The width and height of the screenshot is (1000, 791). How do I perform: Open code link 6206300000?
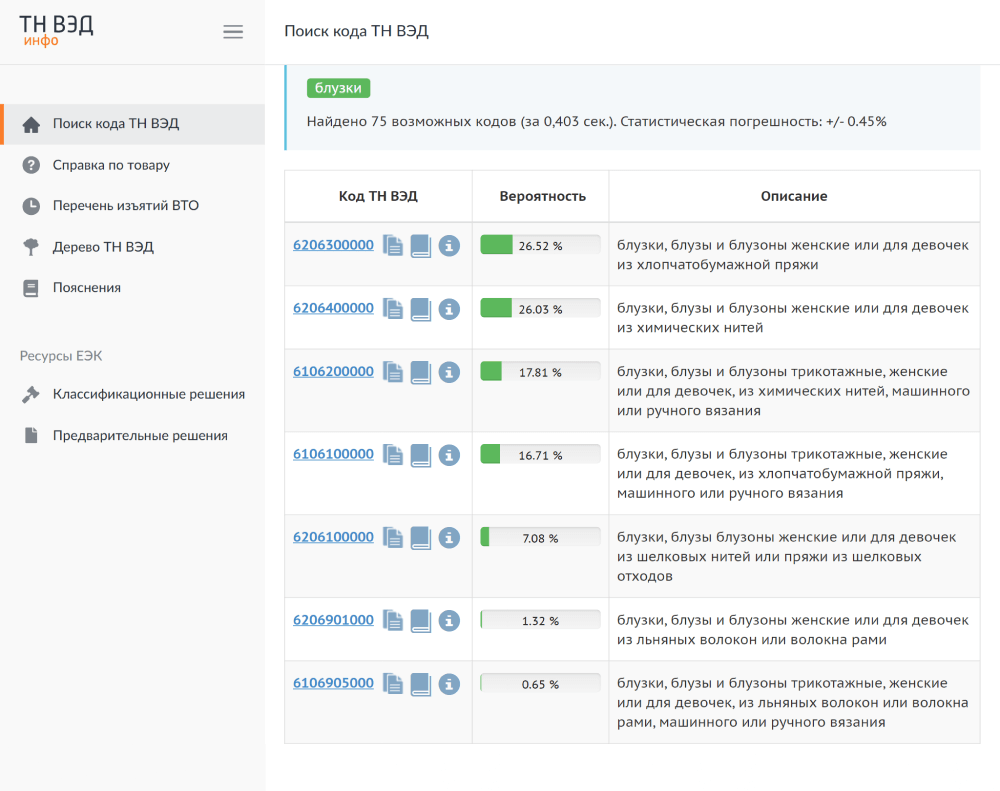coord(333,245)
